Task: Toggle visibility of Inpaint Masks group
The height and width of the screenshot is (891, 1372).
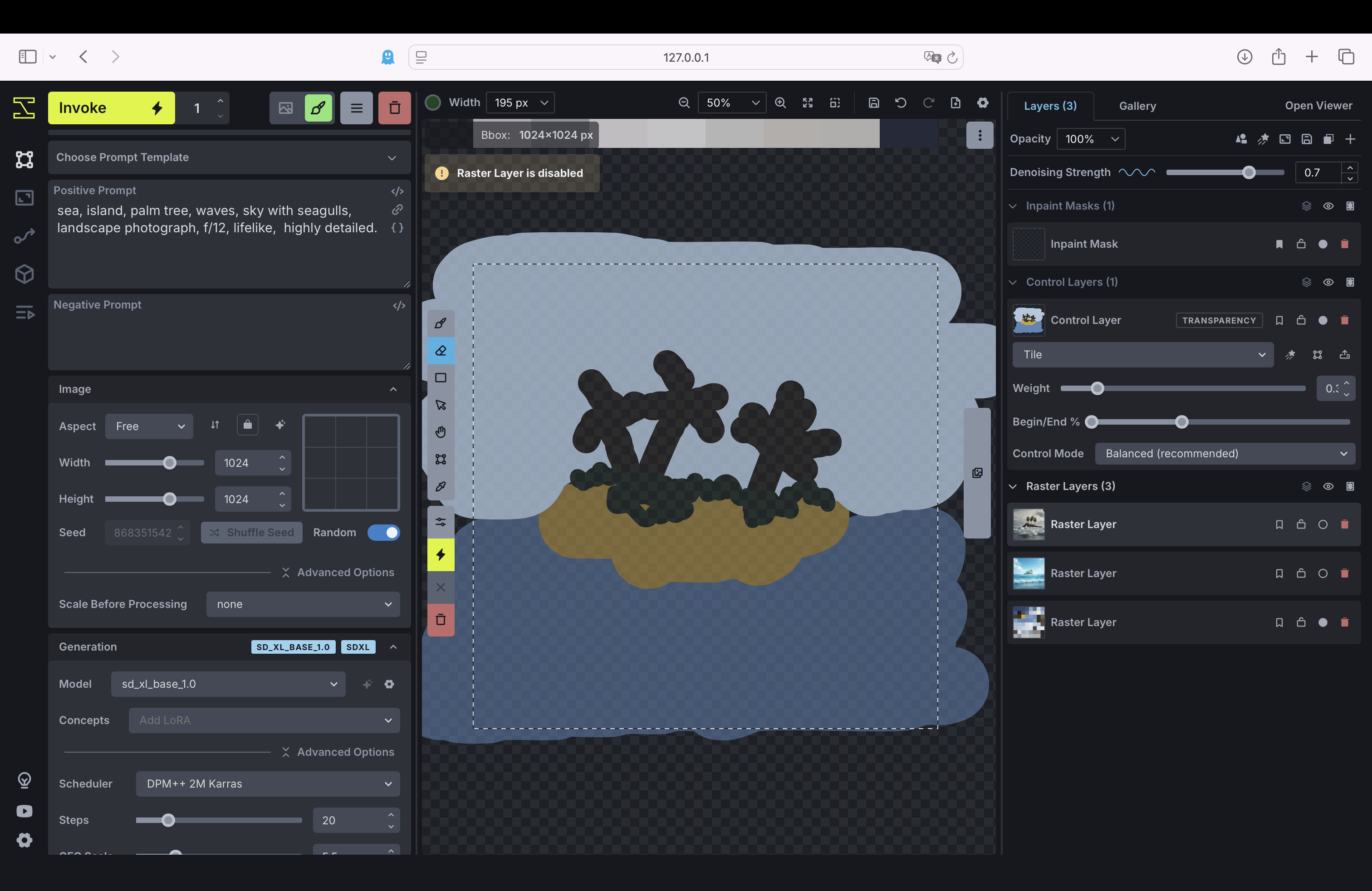Action: 1328,206
